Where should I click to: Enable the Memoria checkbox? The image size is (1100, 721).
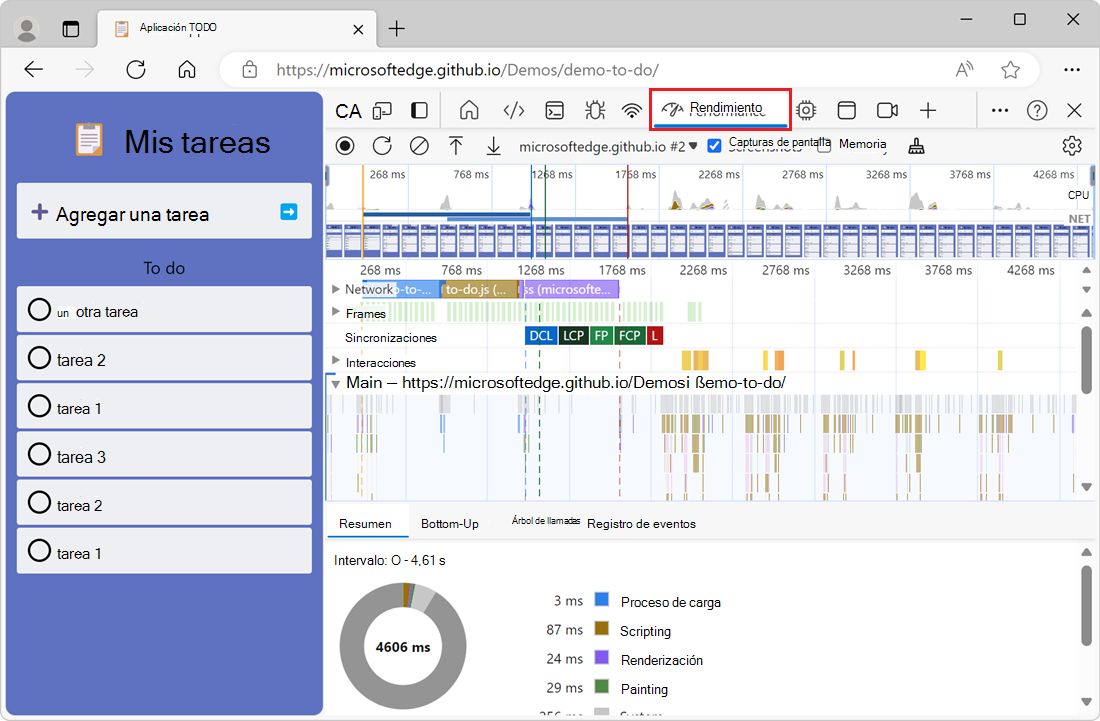click(x=823, y=144)
